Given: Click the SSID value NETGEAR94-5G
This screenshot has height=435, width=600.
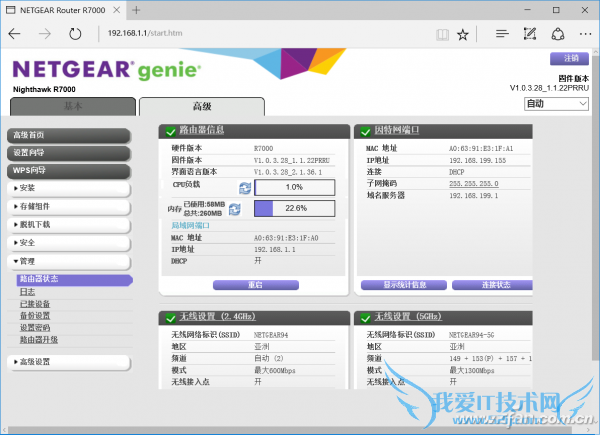Looking at the screenshot, I should point(471,335).
